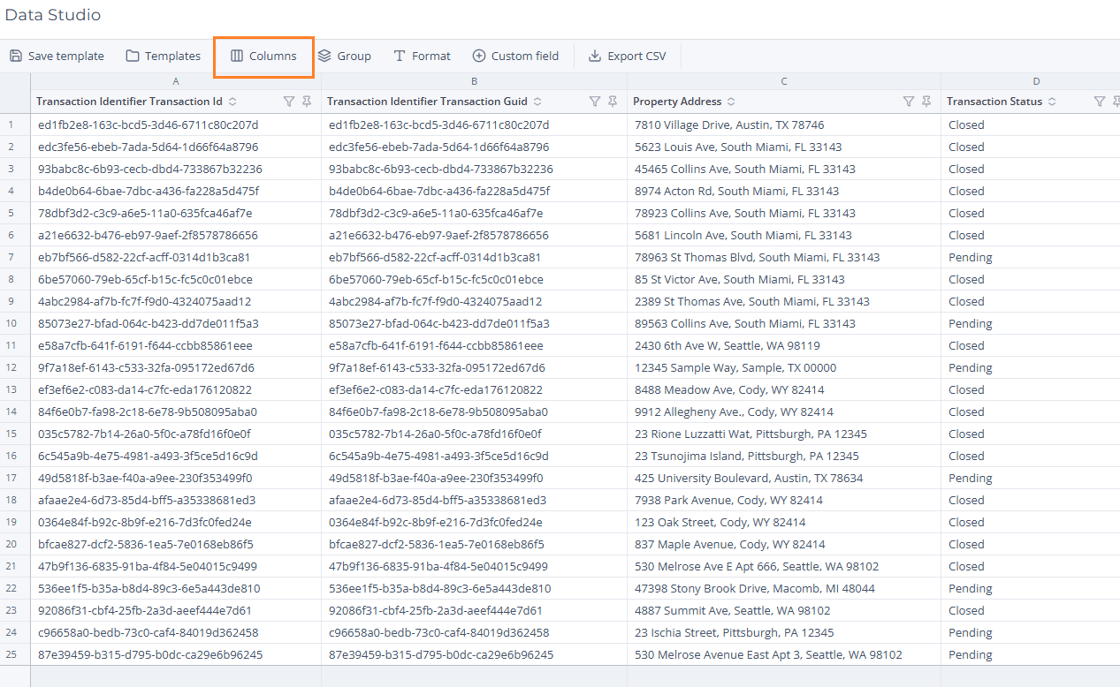Select column letter A header
The width and height of the screenshot is (1120, 687).
click(176, 81)
